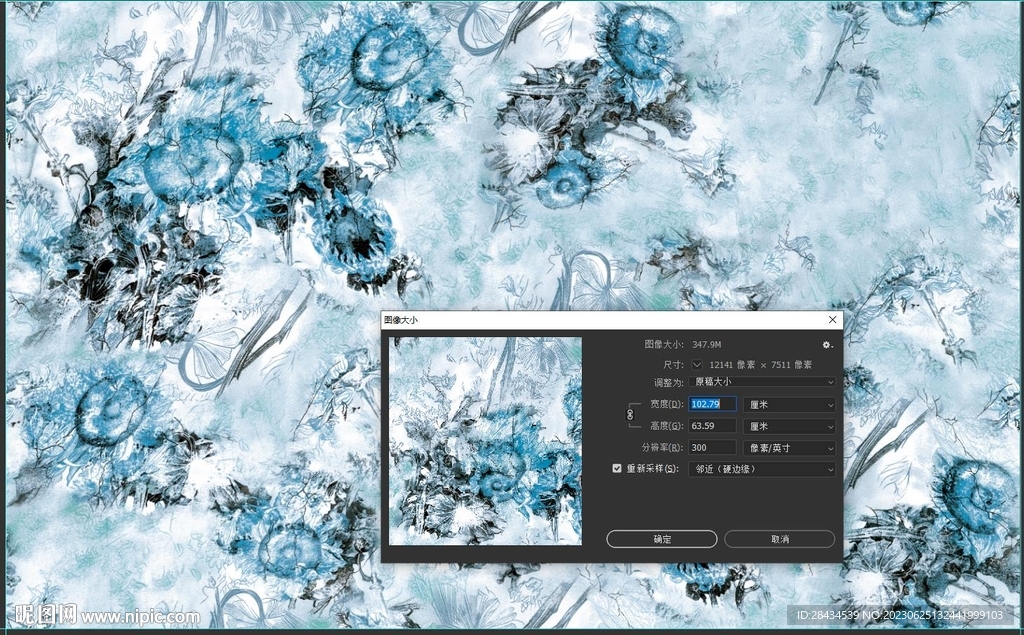Click the 分辨率 resolution input field
This screenshot has width=1024, height=635.
tap(712, 448)
